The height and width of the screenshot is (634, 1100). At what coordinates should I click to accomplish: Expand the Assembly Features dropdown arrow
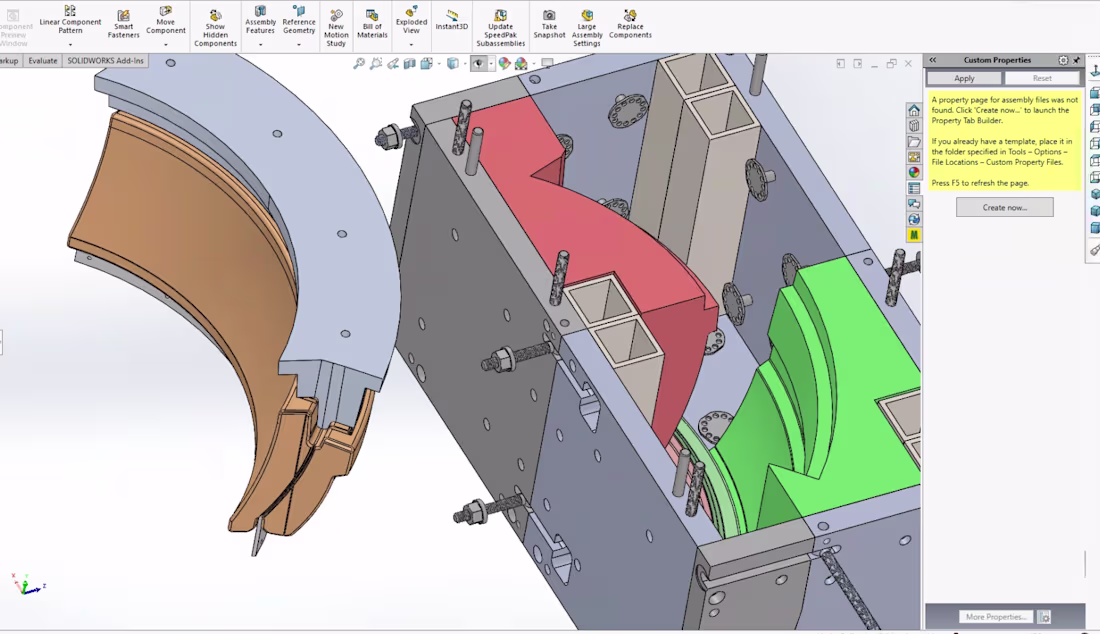(x=260, y=44)
